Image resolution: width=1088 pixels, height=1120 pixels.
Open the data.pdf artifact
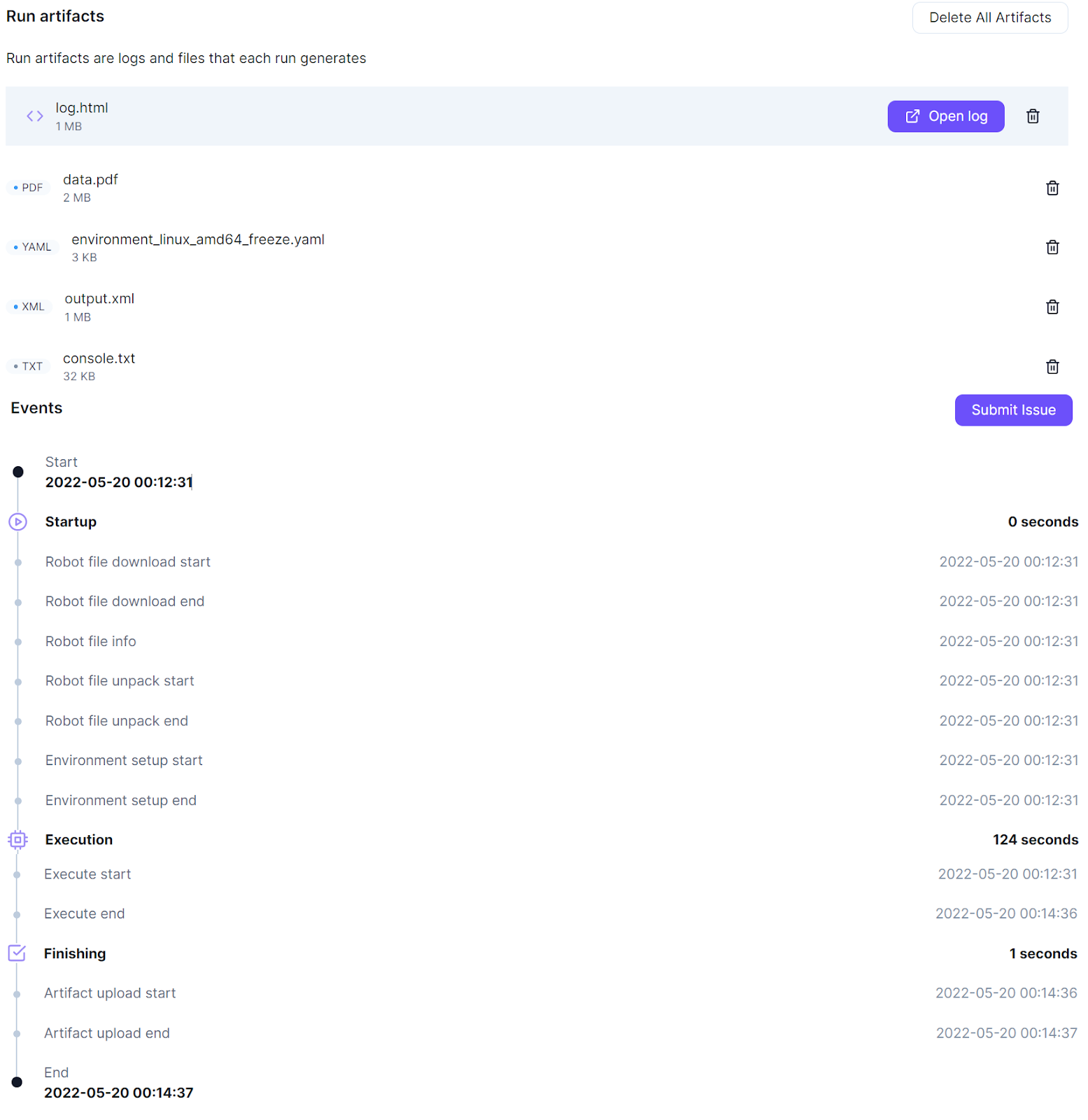[90, 180]
